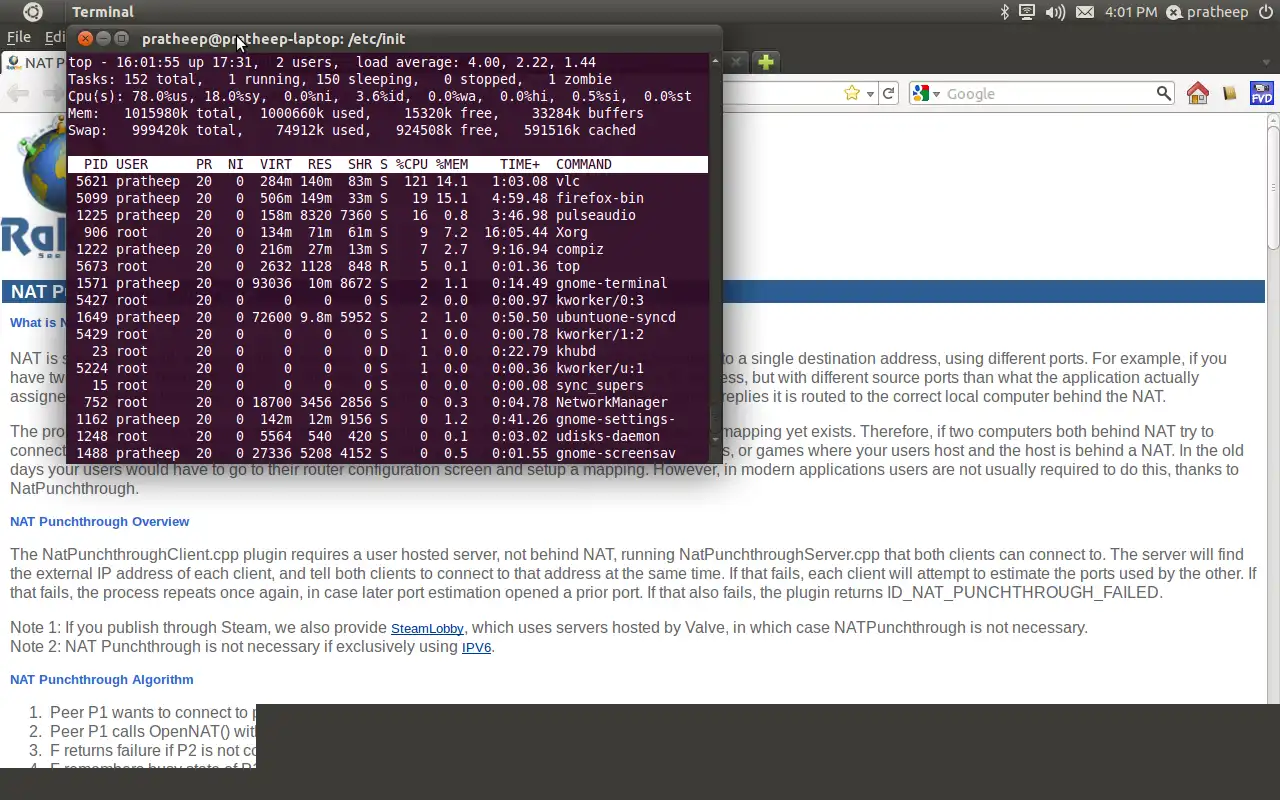Image resolution: width=1280 pixels, height=800 pixels.
Task: Minimize the terminal window
Action: coord(104,39)
